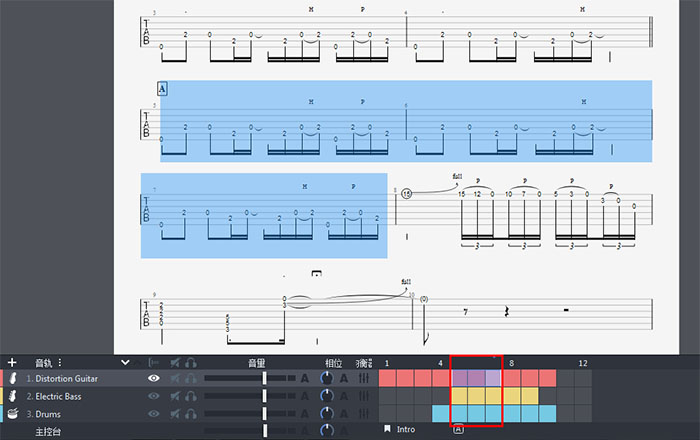Click the add track plus icon
700x440 pixels.
click(12, 362)
